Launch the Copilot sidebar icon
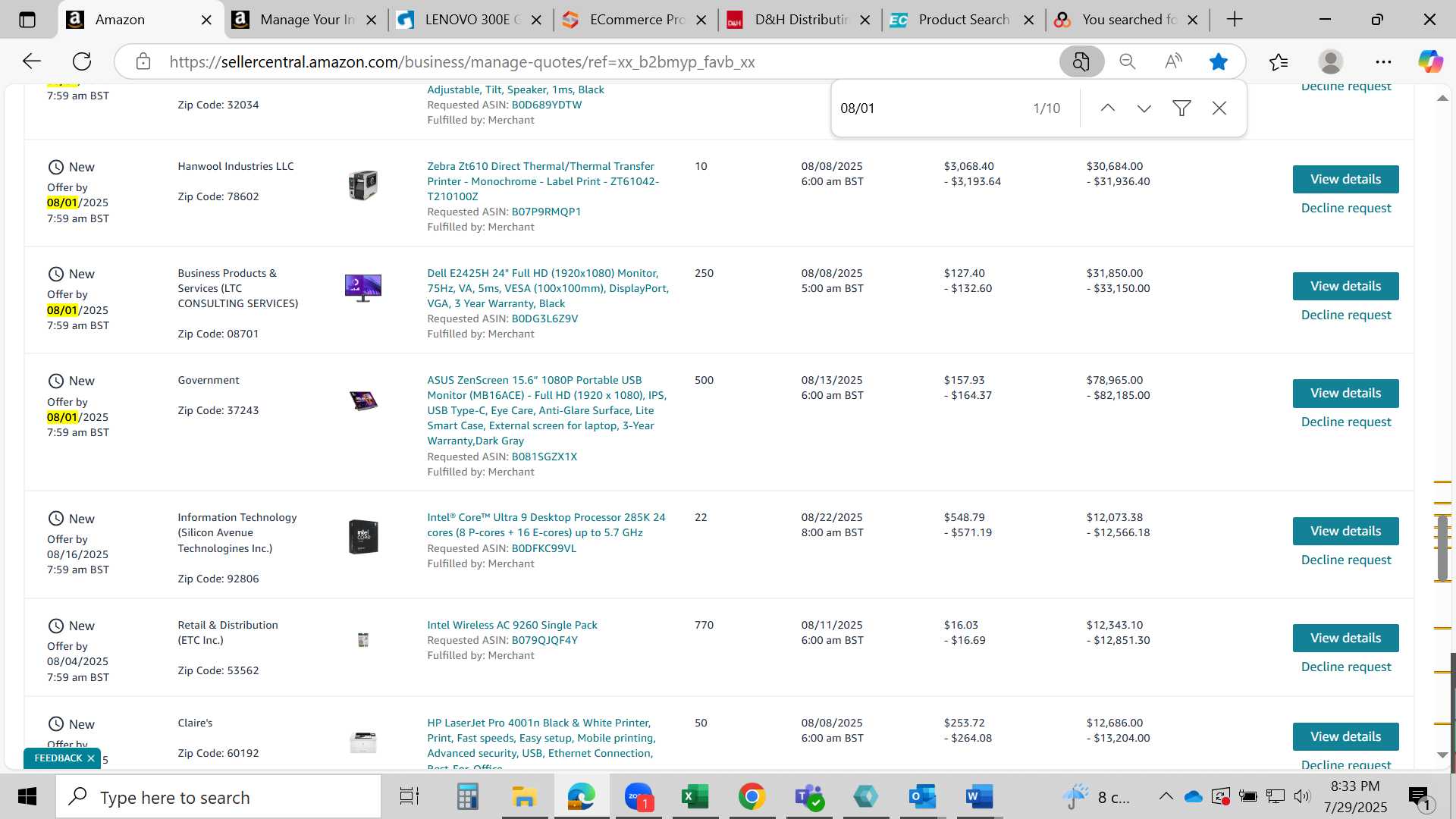This screenshot has width=1456, height=819. (x=1431, y=61)
